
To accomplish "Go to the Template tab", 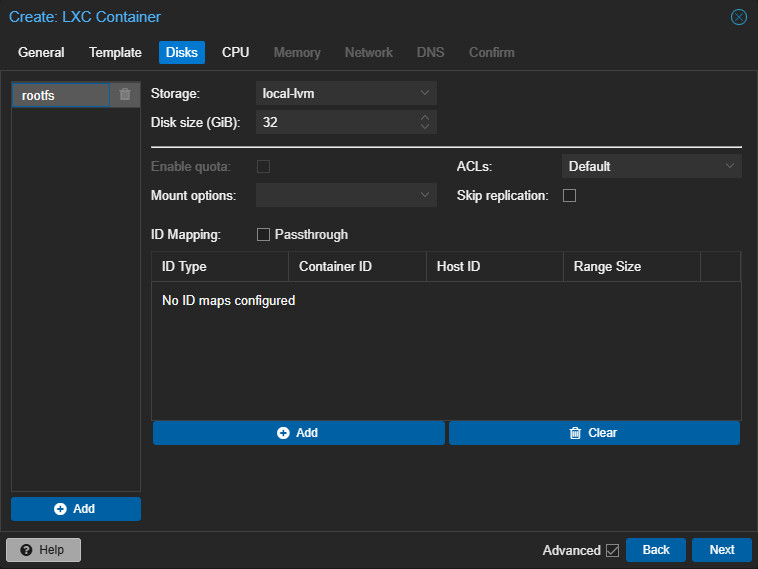I will tap(115, 52).
